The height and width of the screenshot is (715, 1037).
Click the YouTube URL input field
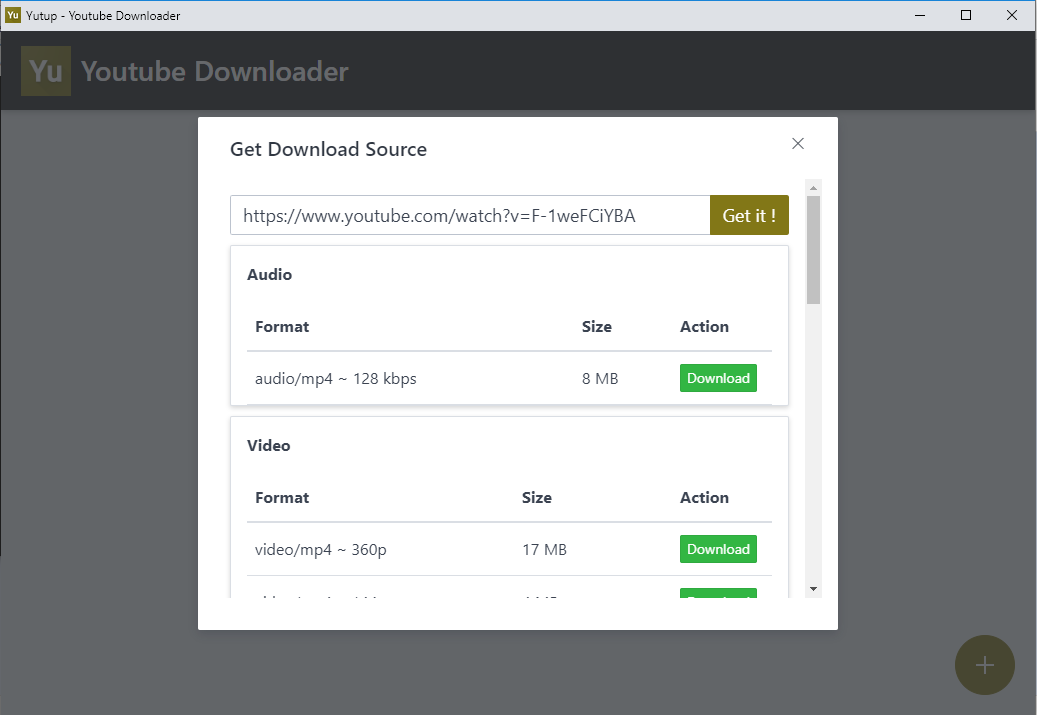[470, 215]
